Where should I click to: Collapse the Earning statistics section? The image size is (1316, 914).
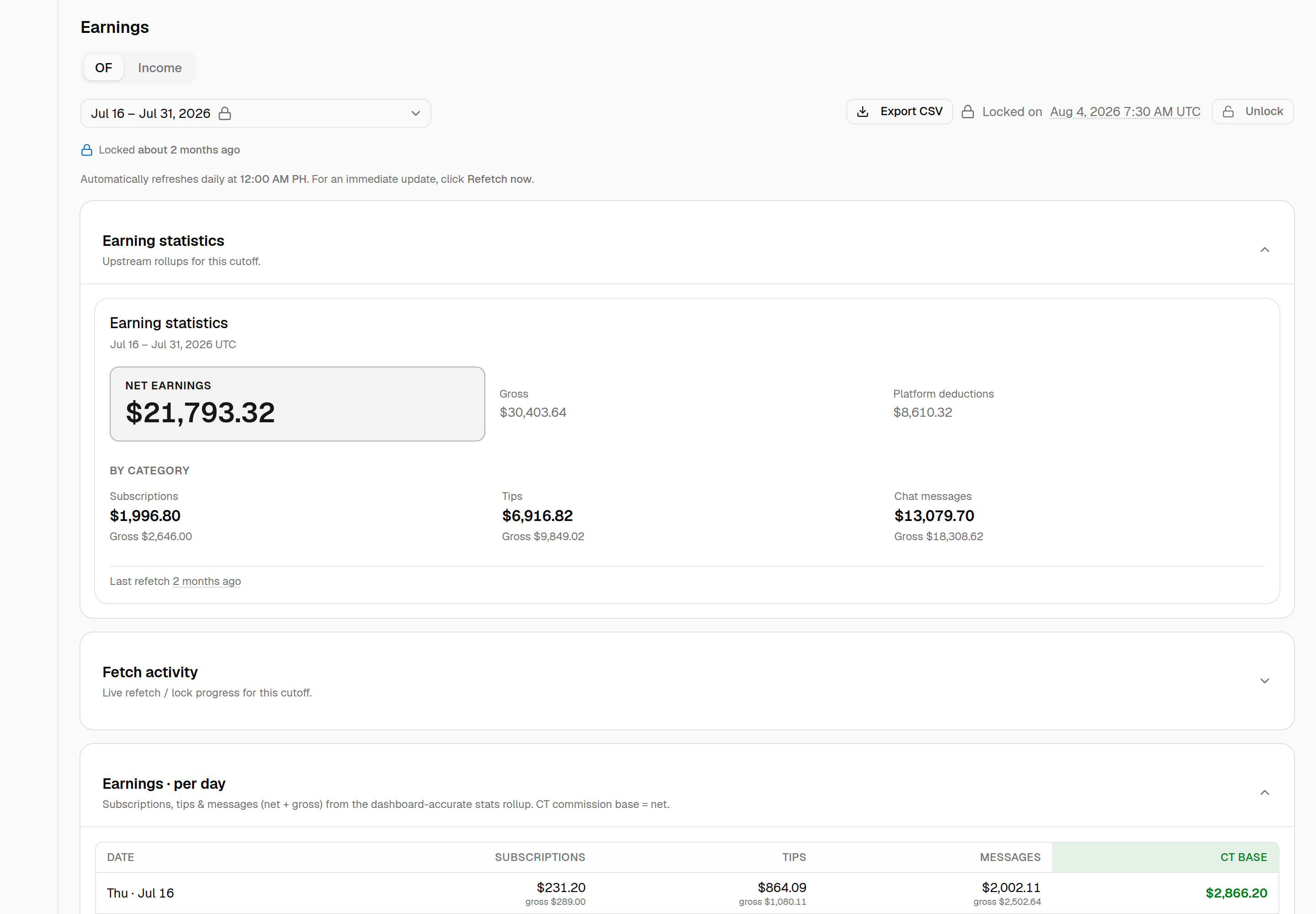pyautogui.click(x=1264, y=250)
